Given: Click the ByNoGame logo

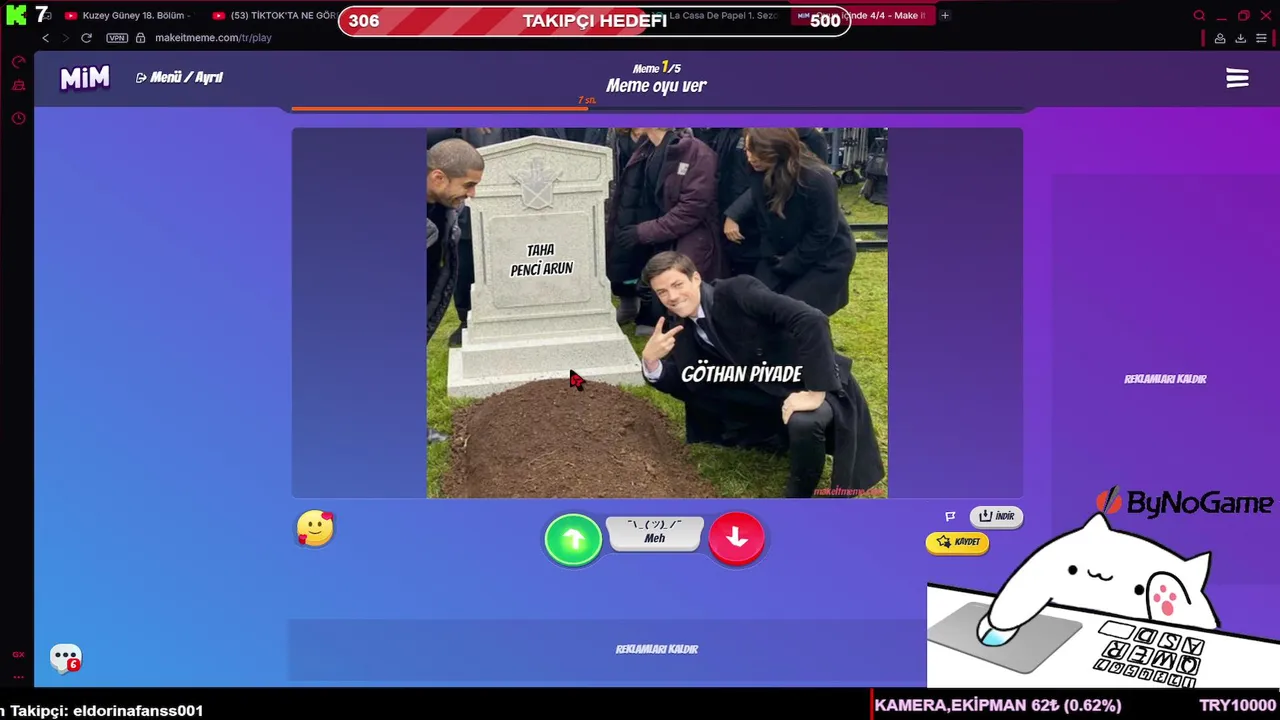Looking at the screenshot, I should pyautogui.click(x=1186, y=503).
